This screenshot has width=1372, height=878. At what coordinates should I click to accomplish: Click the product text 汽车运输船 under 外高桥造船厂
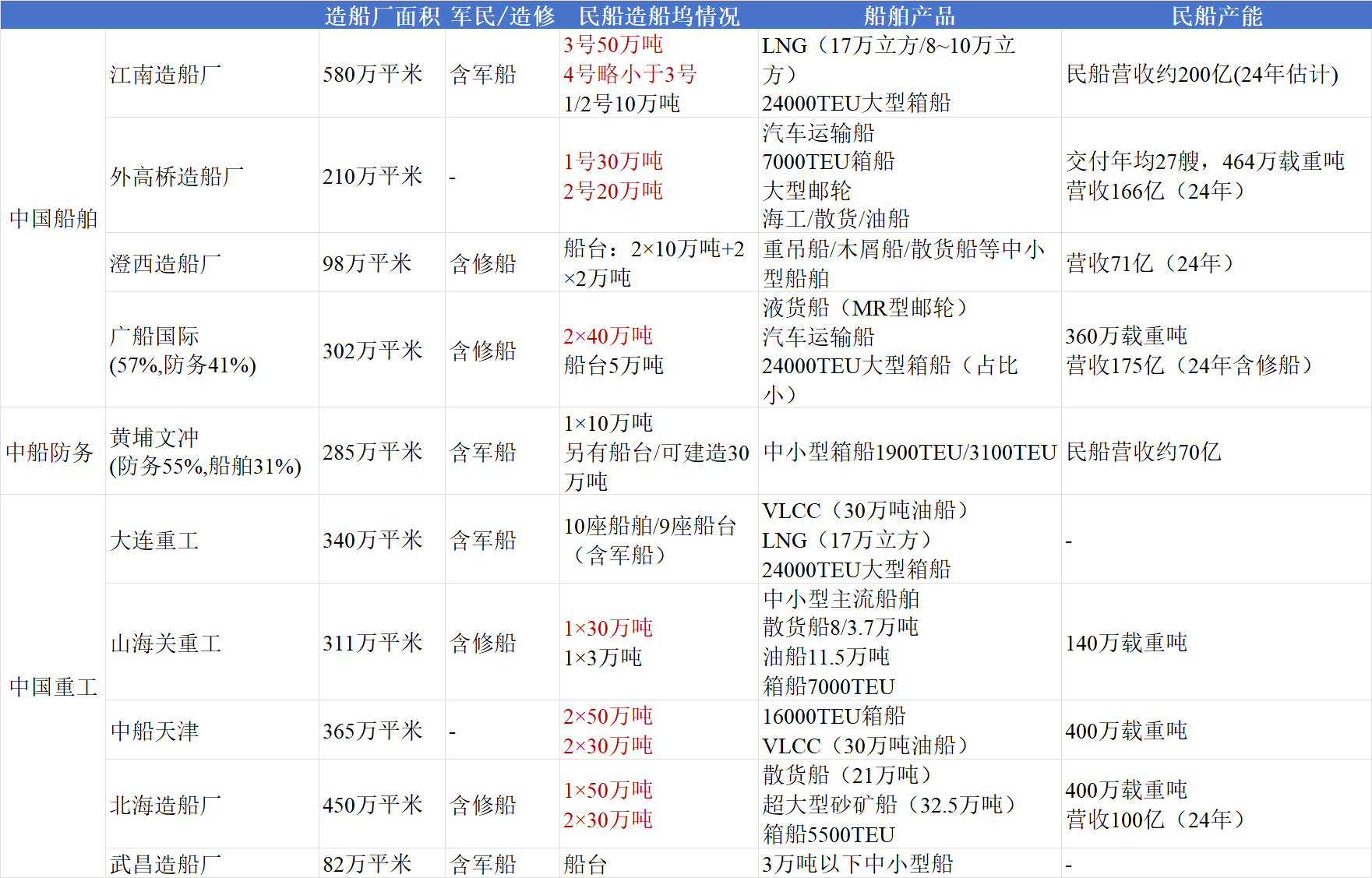818,132
